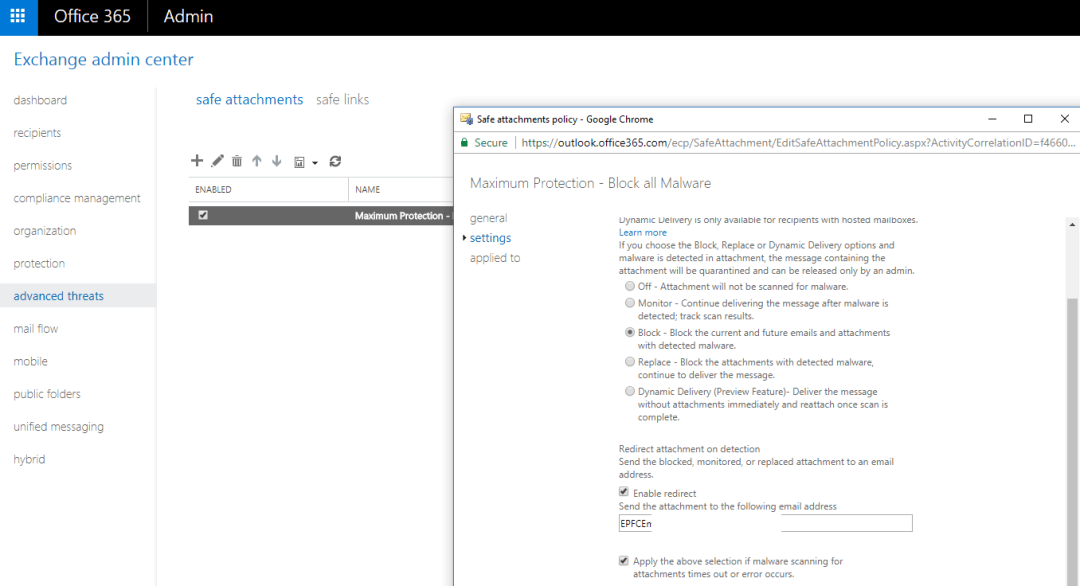Image resolution: width=1080 pixels, height=586 pixels.
Task: Open recipients in left navigation
Action: 37,132
